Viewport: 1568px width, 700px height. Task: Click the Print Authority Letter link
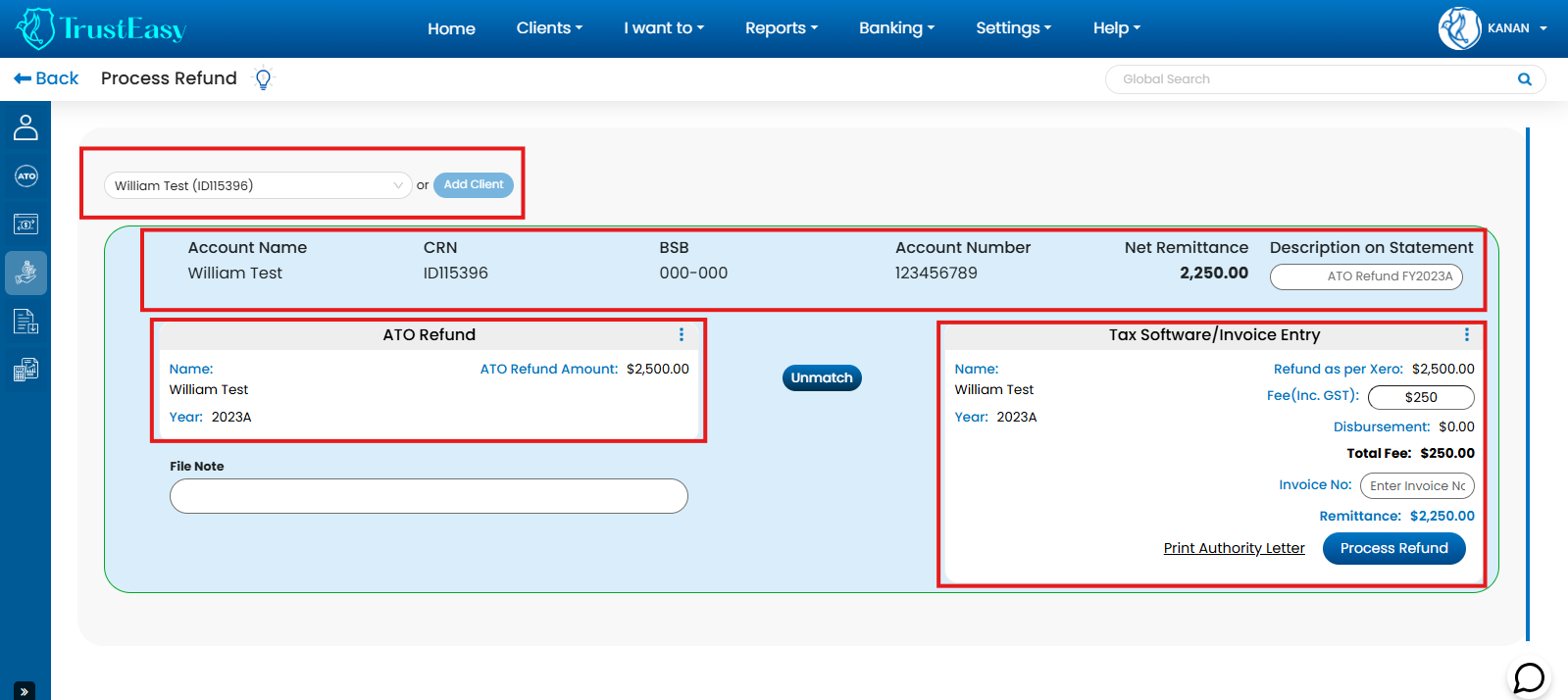tap(1234, 549)
